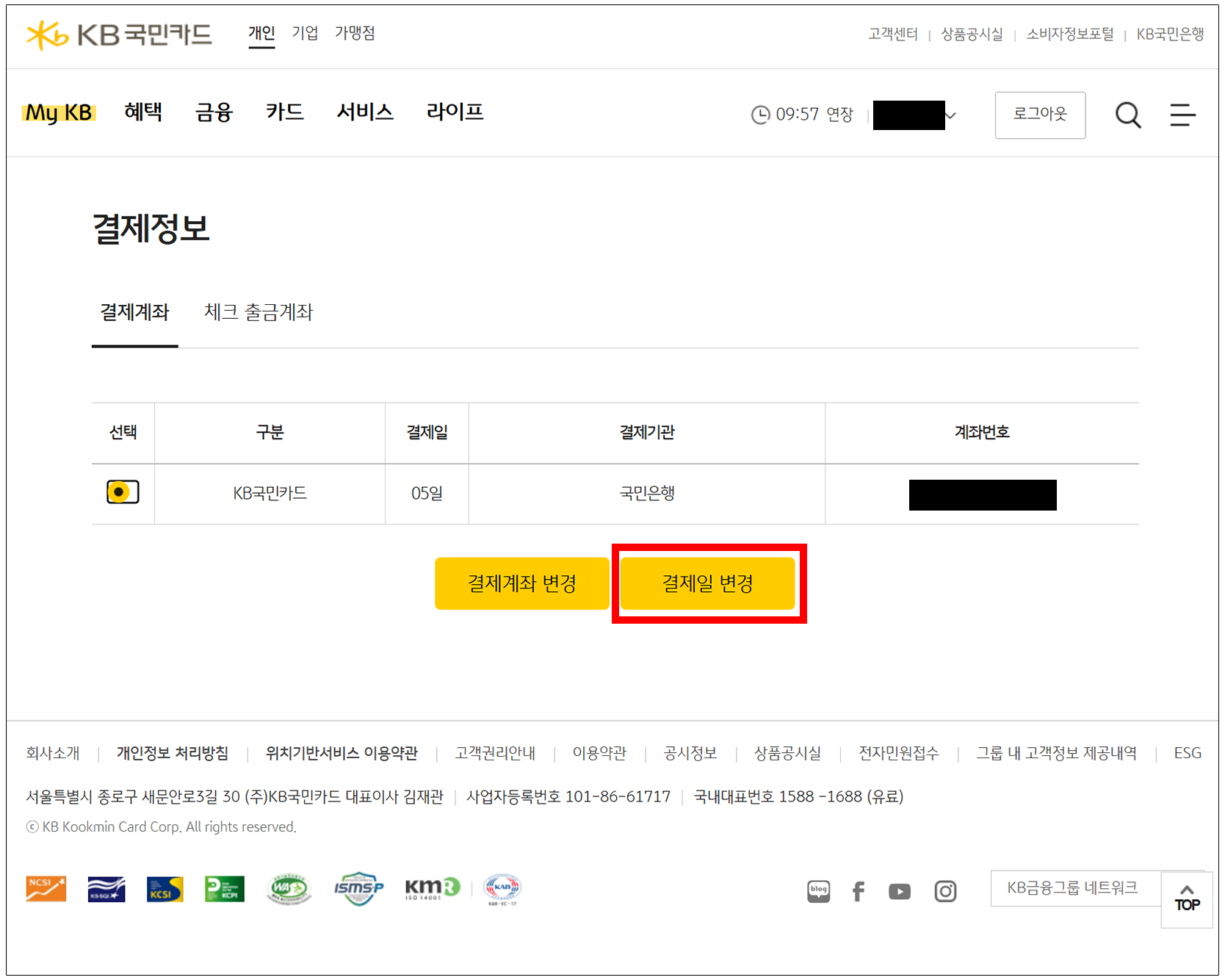Screen dimensions: 1225x980
Task: Select the 기업 customer type tab
Action: [x=305, y=33]
